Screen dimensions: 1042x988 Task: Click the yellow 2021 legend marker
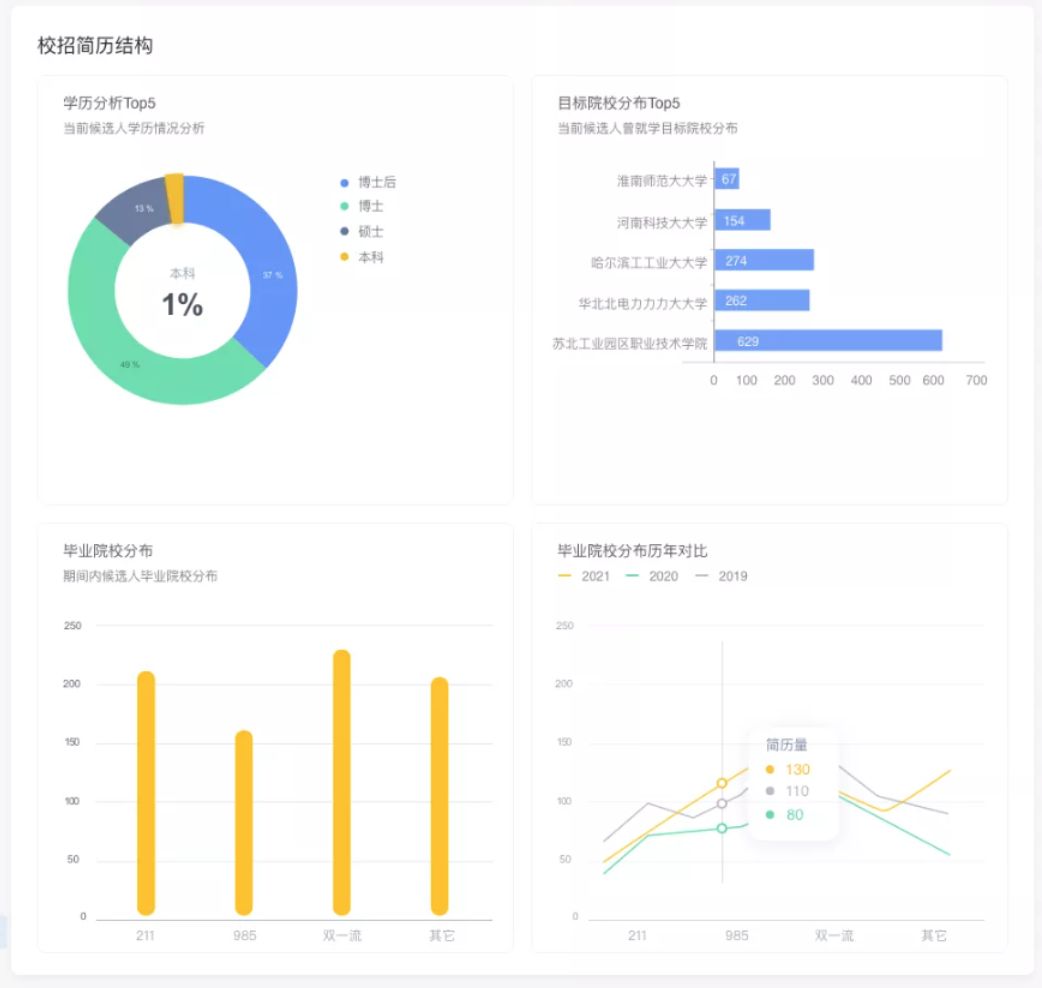pyautogui.click(x=564, y=576)
